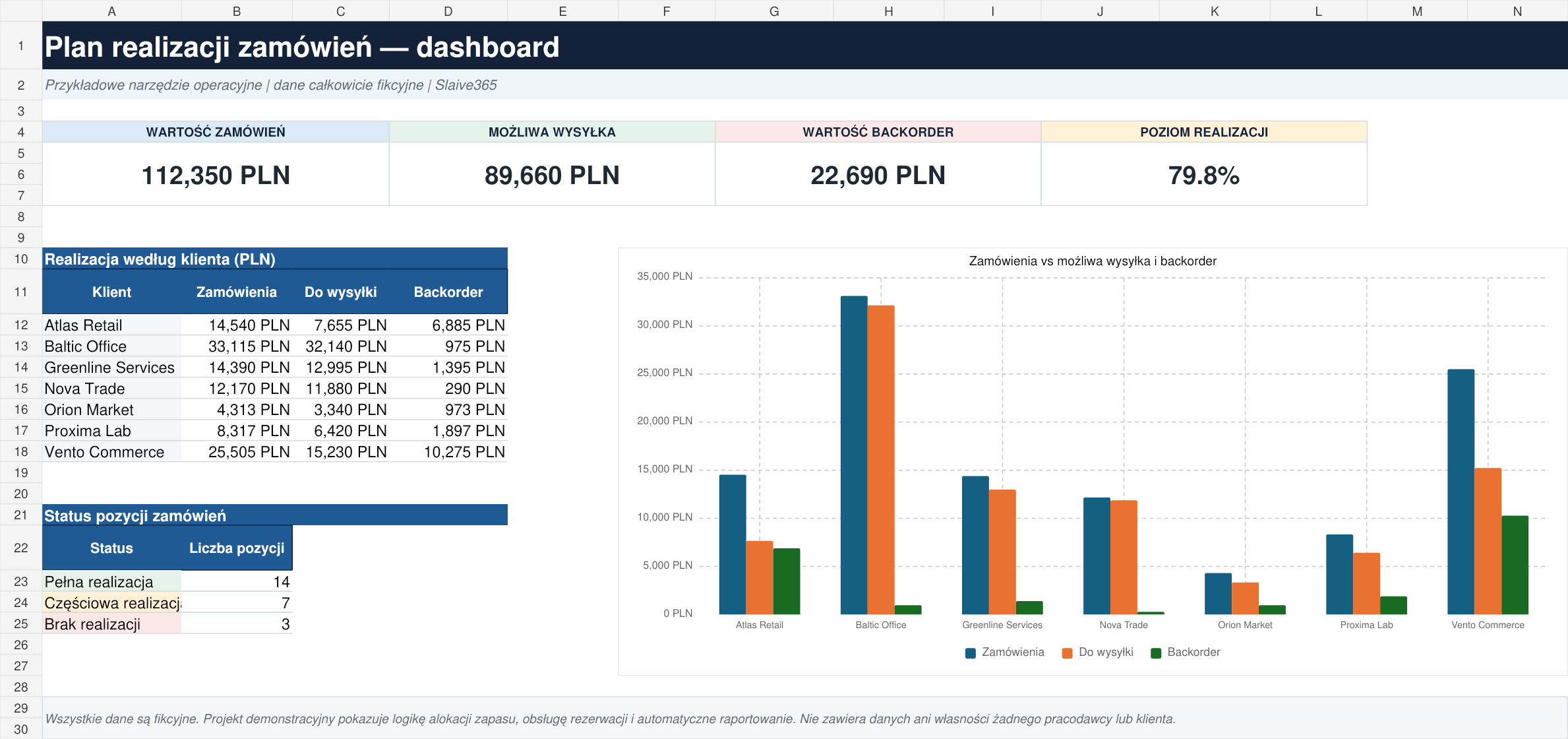Viewport: 1568px width, 739px height.
Task: Select the 112,350 PLN order value KPI
Action: click(216, 175)
